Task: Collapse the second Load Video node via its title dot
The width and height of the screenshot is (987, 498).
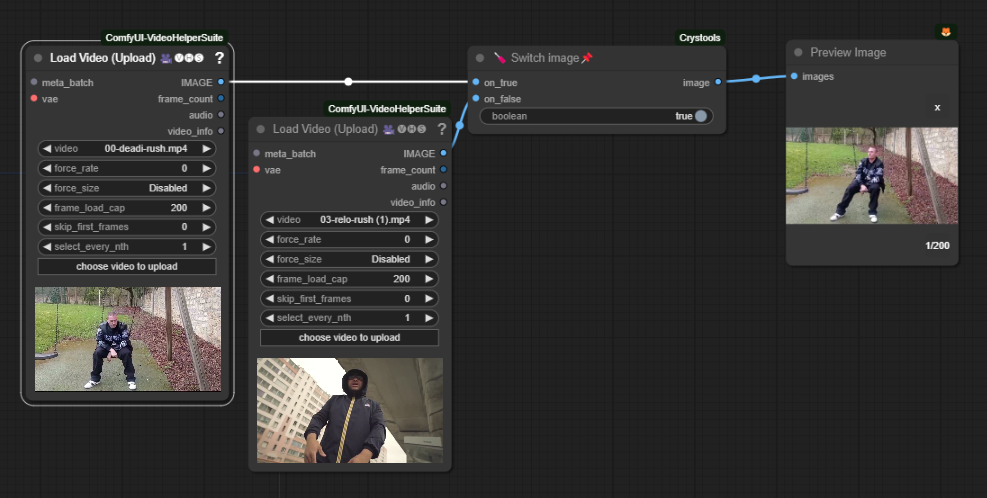Action: (x=261, y=129)
